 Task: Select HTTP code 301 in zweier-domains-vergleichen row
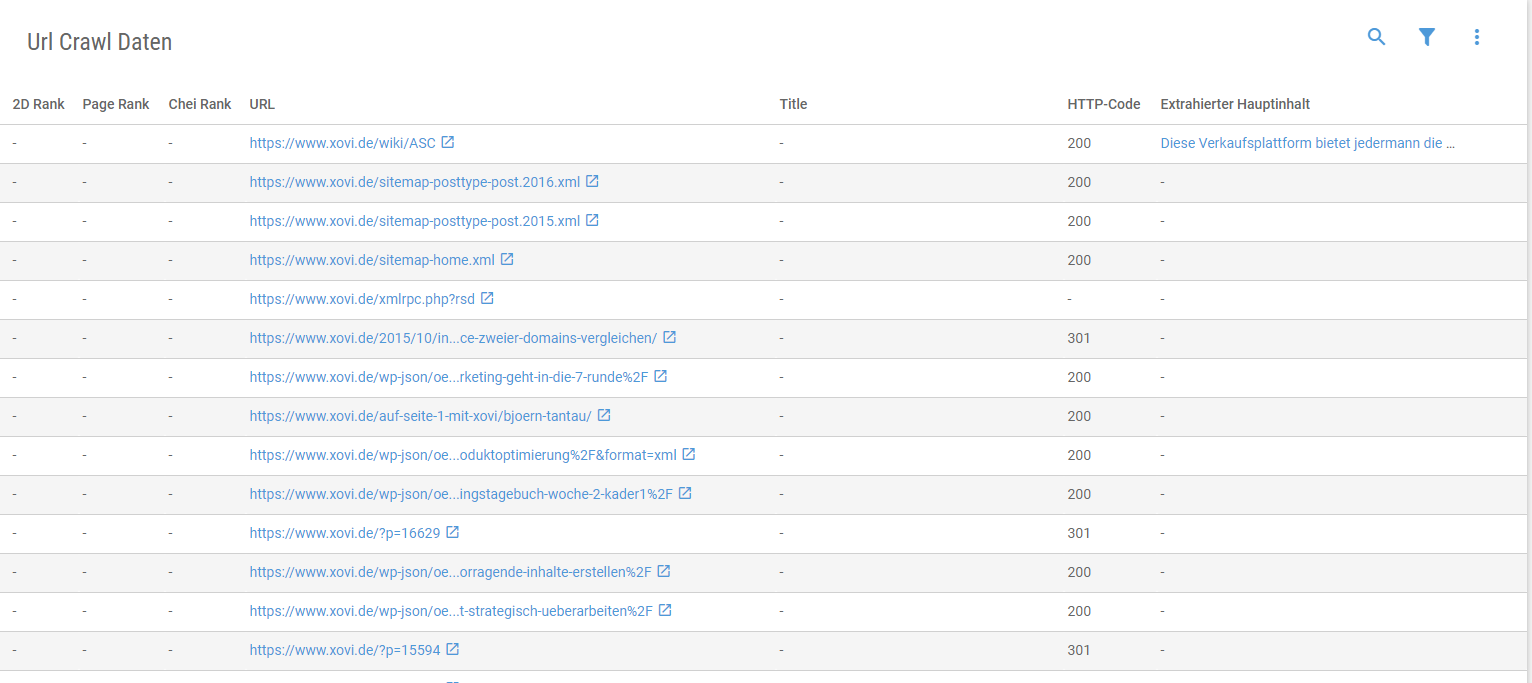[x=1079, y=338]
